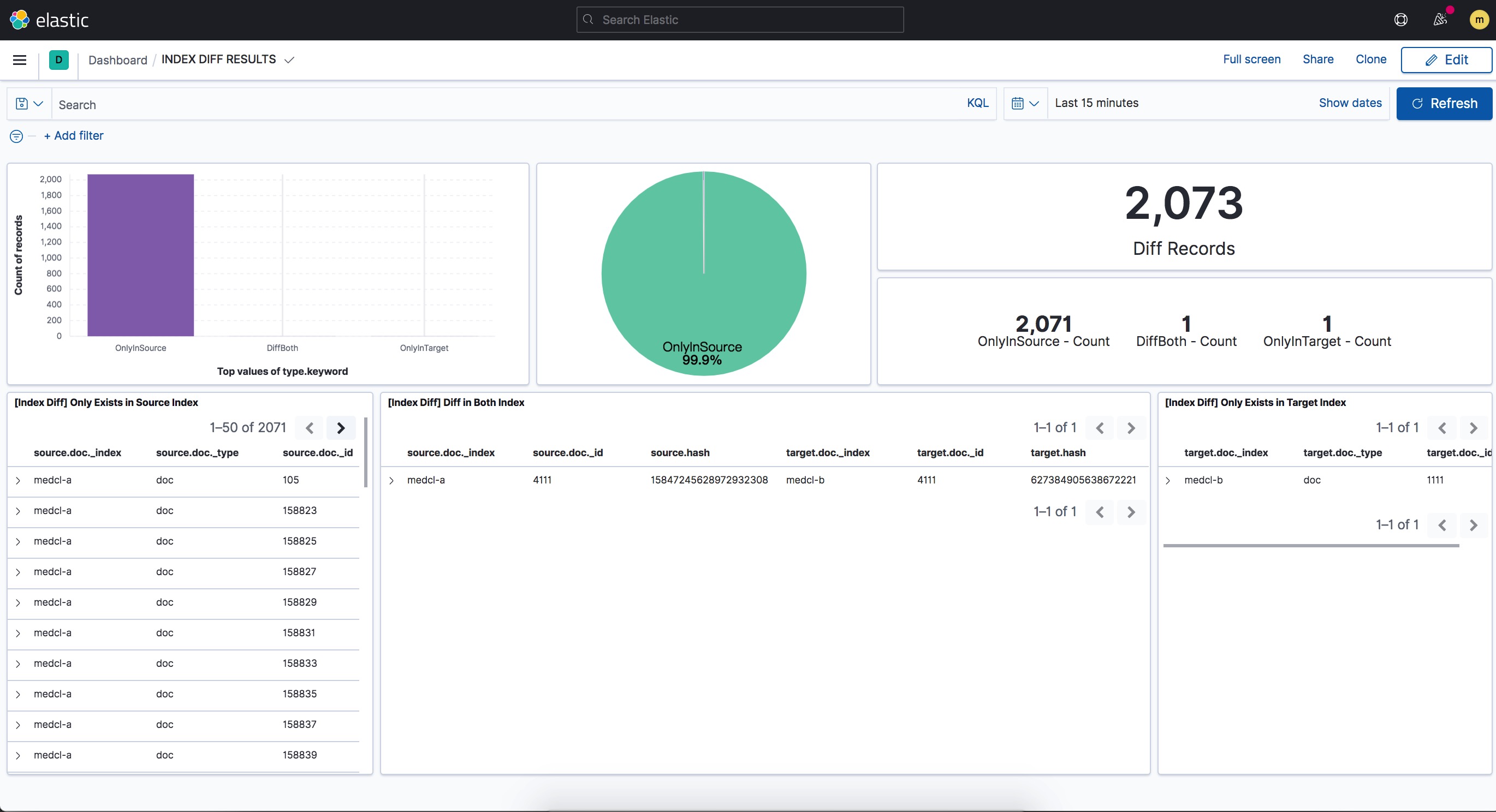1496x812 pixels.
Task: Open the user avatar menu
Action: [1479, 20]
